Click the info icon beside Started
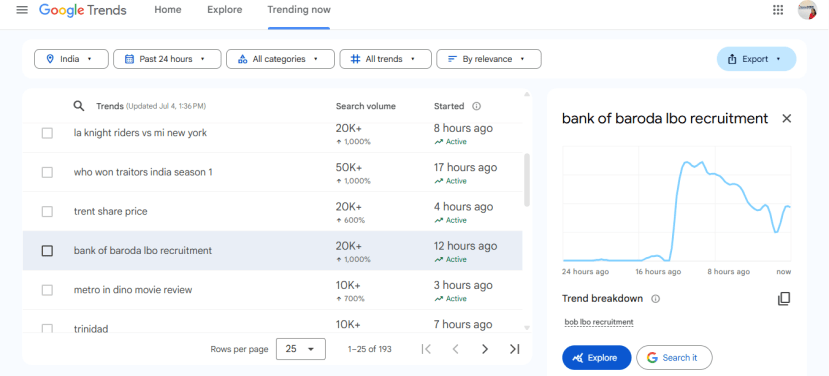 click(476, 106)
